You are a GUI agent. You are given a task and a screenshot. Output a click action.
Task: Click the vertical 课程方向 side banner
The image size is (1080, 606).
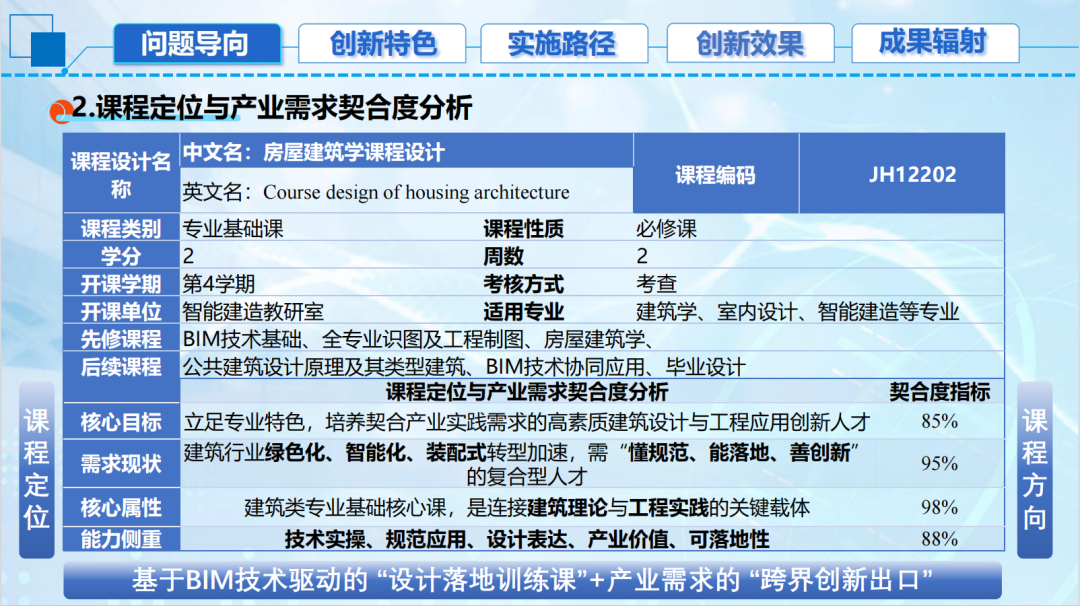coord(1035,470)
